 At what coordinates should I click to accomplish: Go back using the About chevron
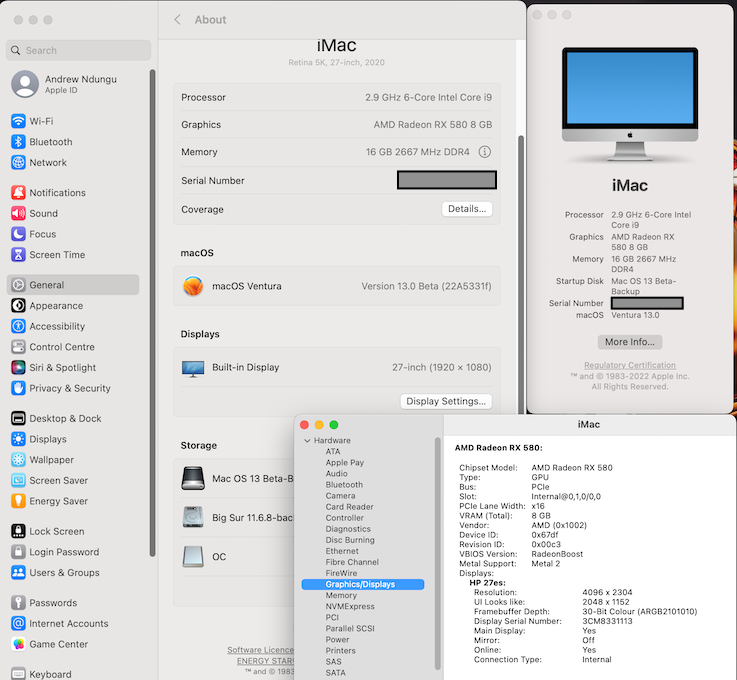177,20
